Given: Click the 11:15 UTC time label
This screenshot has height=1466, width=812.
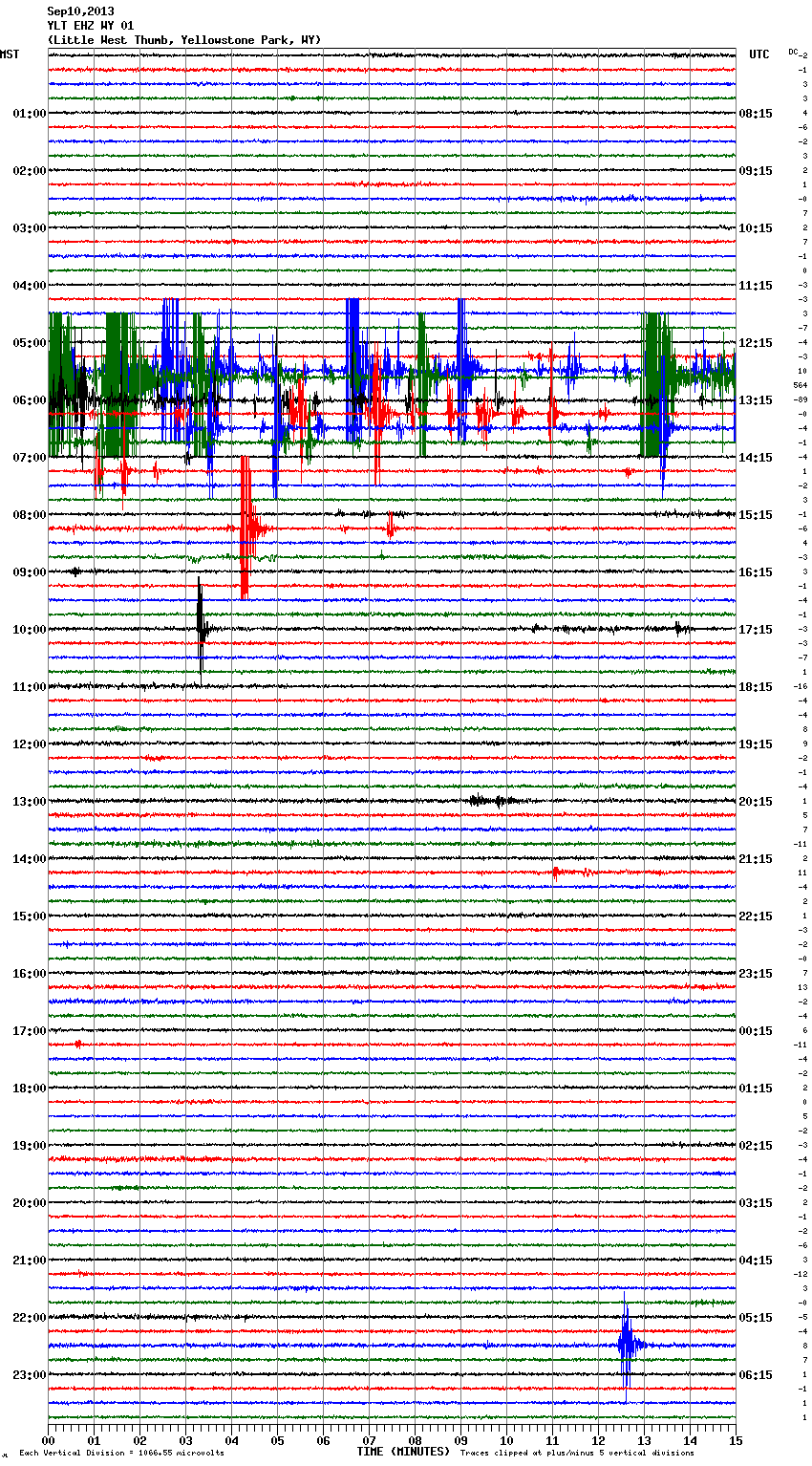Looking at the screenshot, I should (756, 286).
